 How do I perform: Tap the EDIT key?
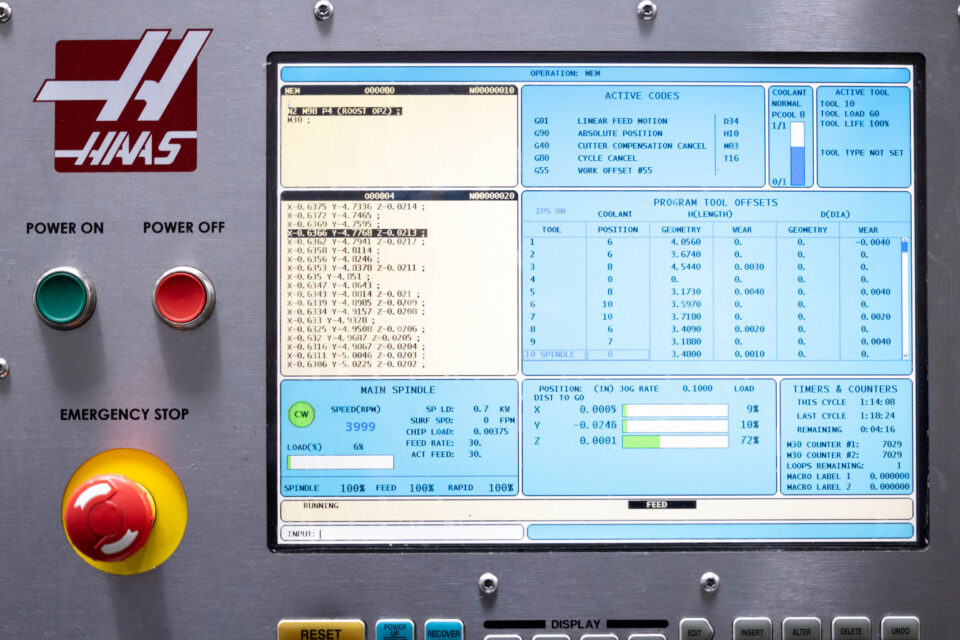coord(696,630)
